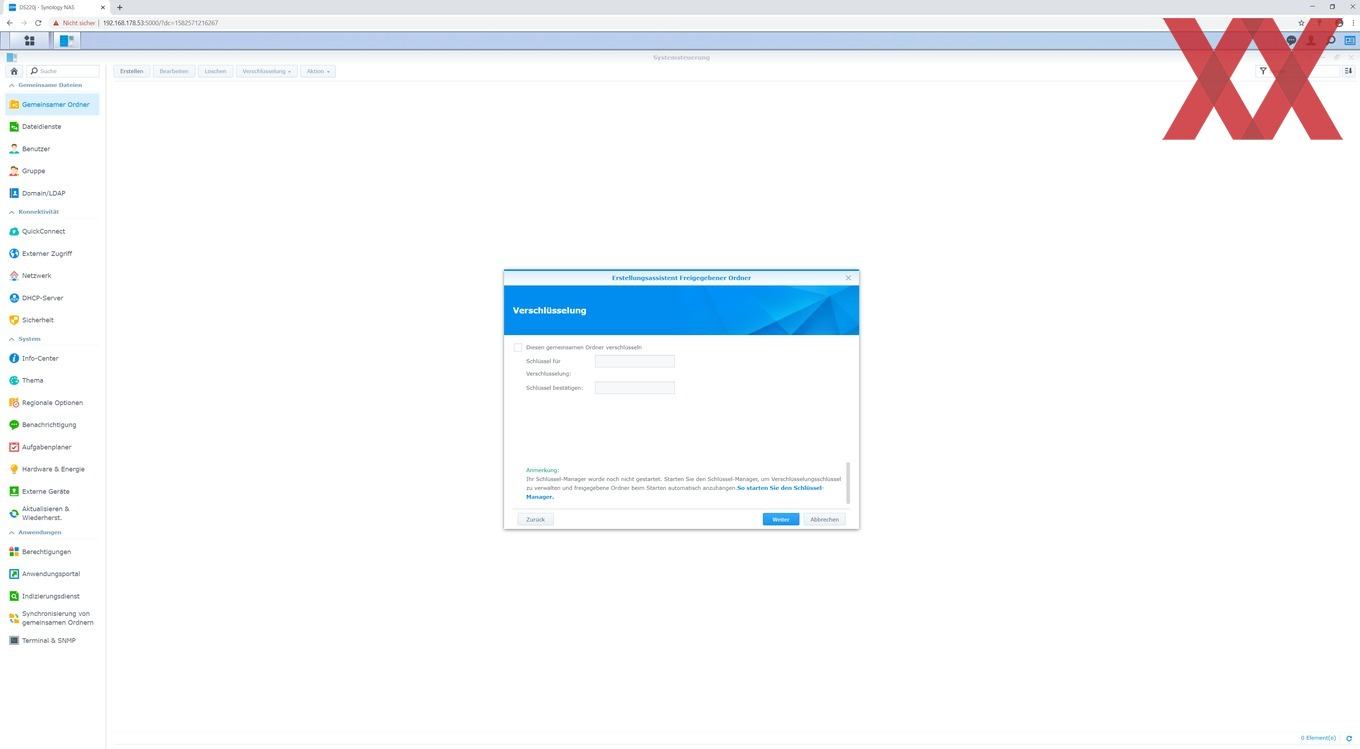Go to the control panel home icon
This screenshot has width=1360, height=749.
pos(14,71)
